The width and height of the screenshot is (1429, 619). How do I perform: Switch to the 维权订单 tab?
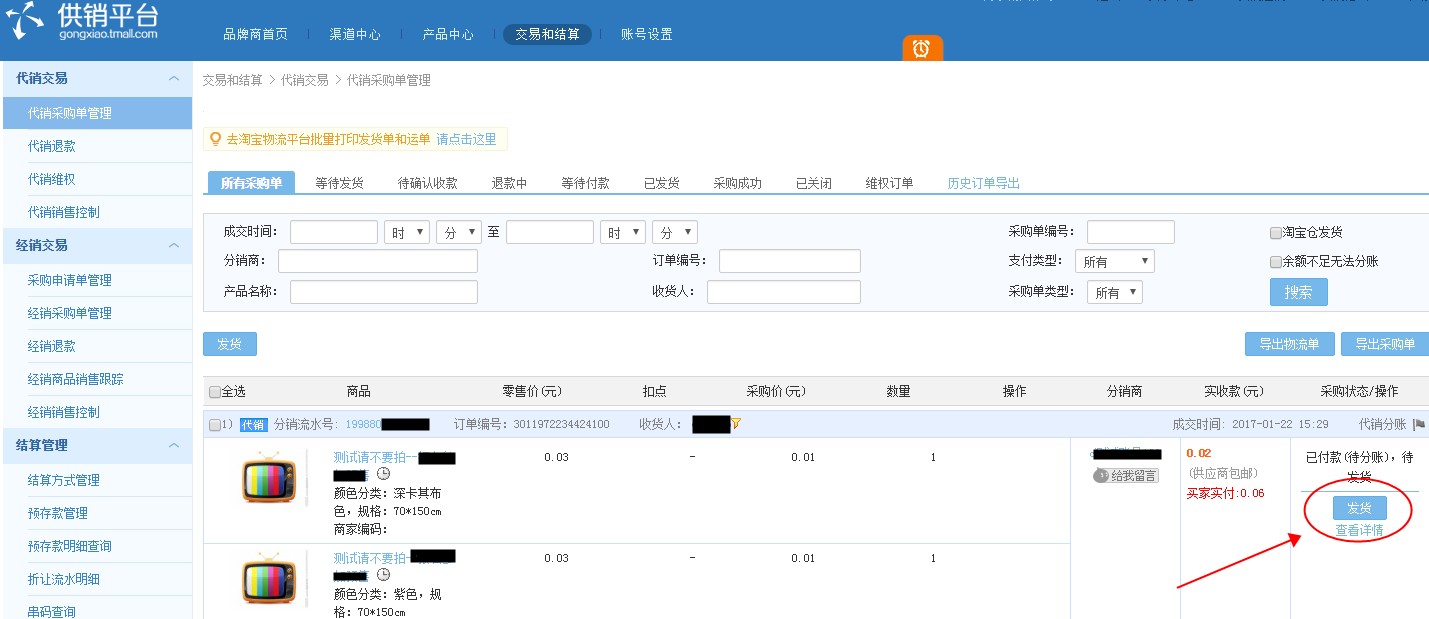point(890,184)
